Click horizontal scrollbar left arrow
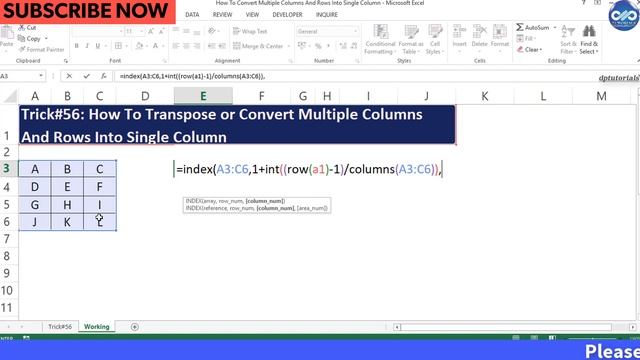 (397, 327)
